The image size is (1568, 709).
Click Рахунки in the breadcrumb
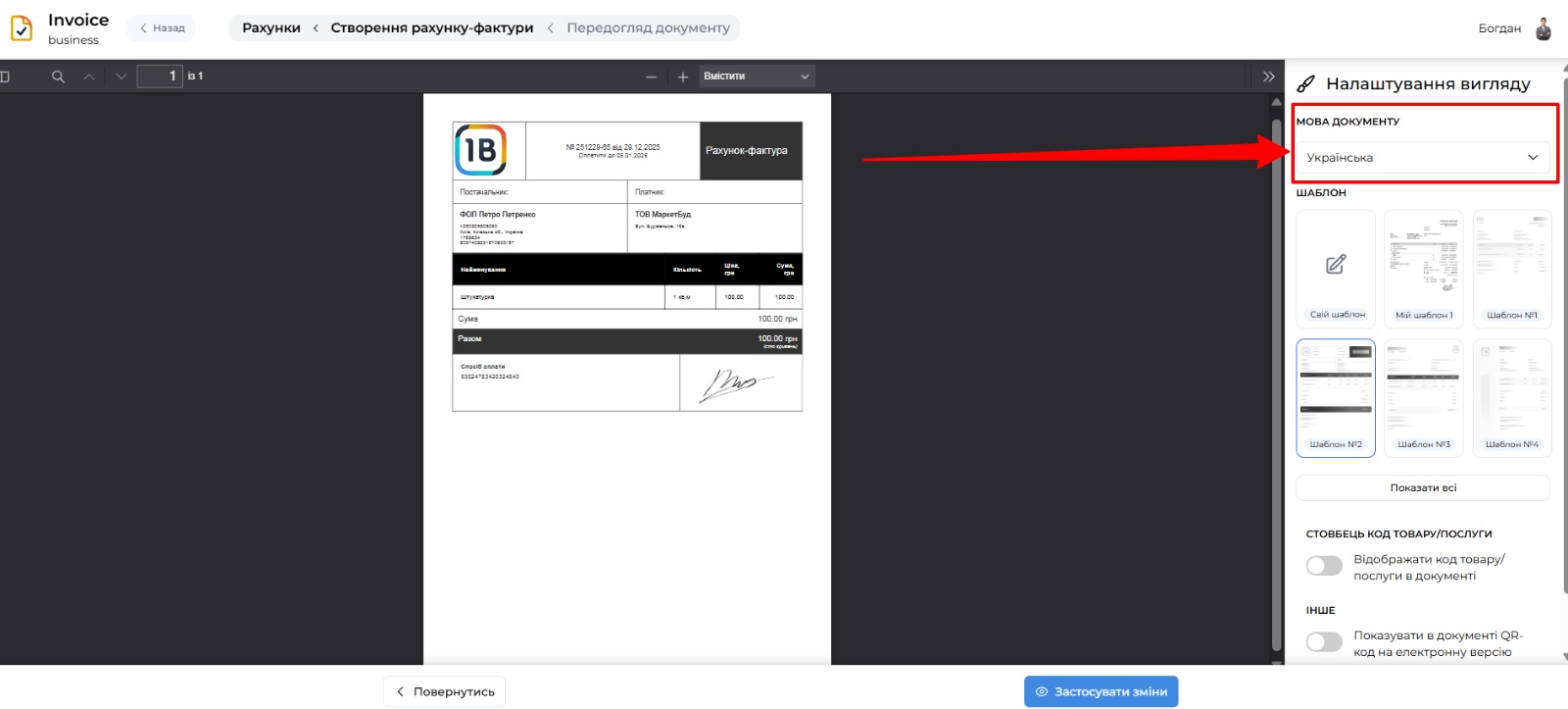pos(271,28)
